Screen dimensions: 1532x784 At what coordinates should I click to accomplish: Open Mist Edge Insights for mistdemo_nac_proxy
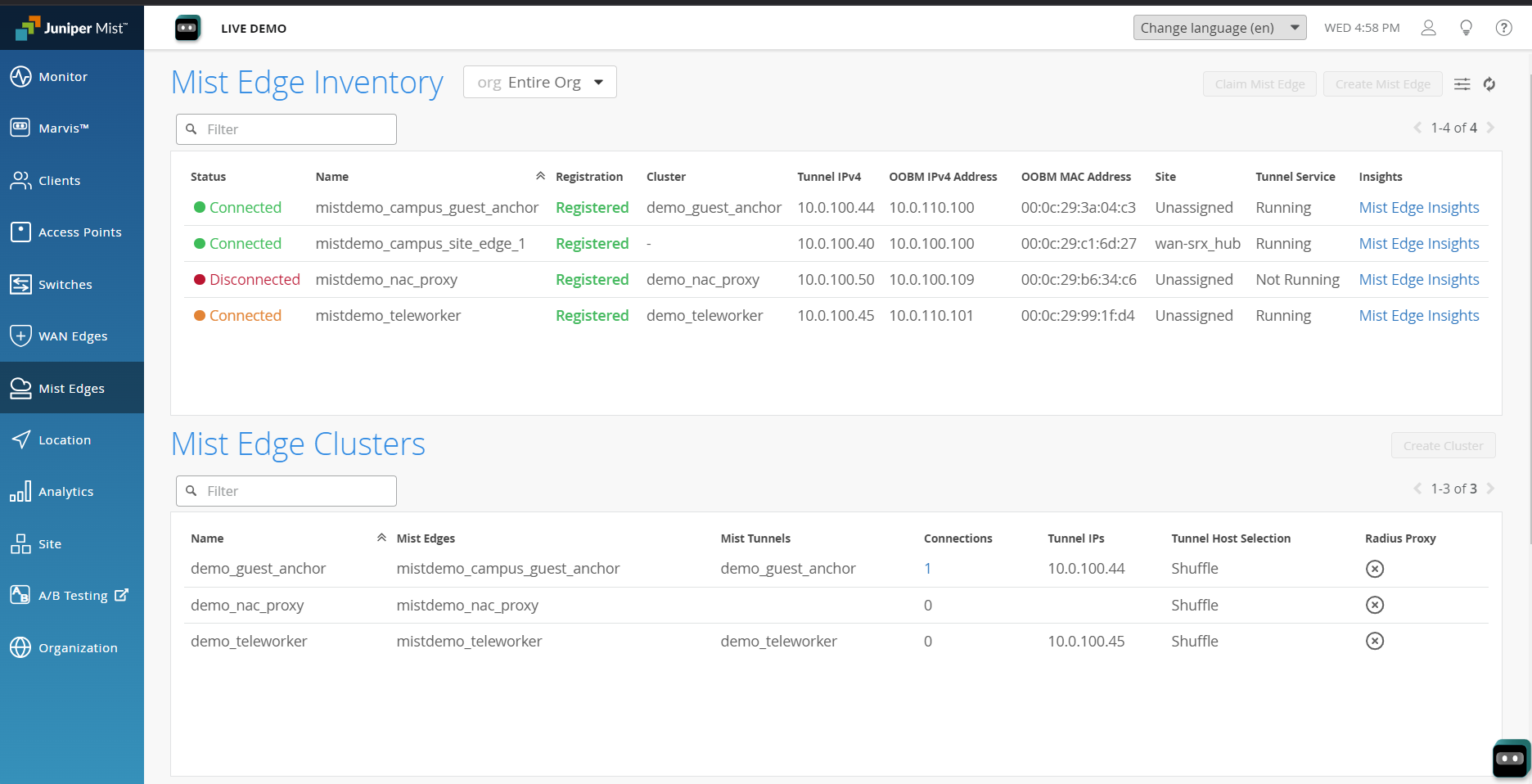pyautogui.click(x=1418, y=280)
